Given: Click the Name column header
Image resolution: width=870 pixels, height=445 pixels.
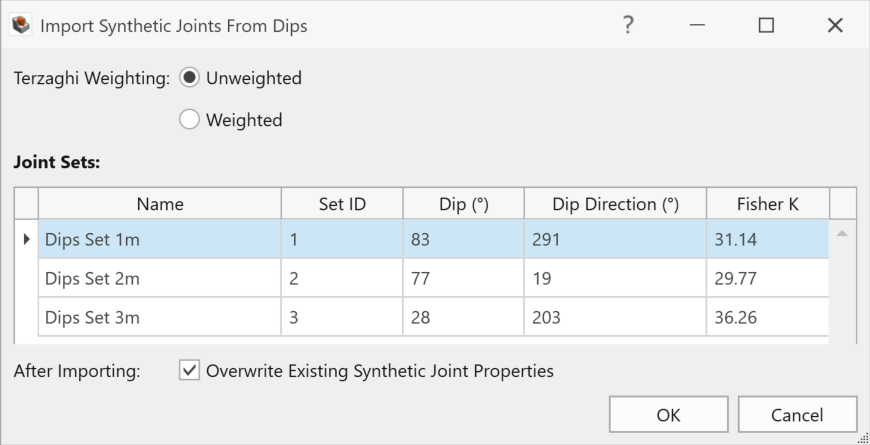Looking at the screenshot, I should tap(160, 204).
